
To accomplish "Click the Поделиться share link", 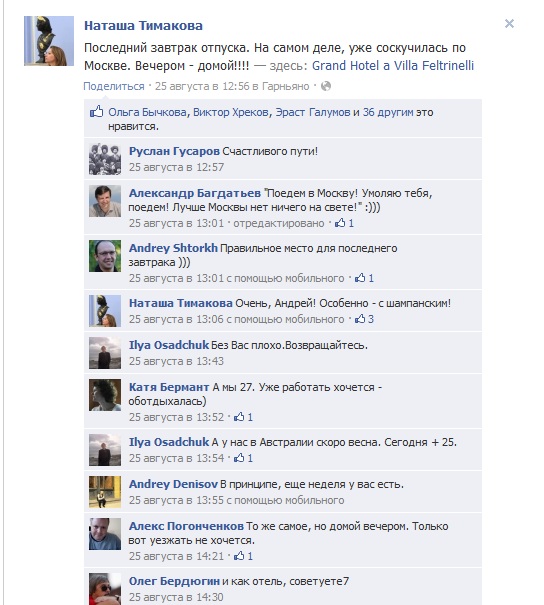I will coord(114,86).
